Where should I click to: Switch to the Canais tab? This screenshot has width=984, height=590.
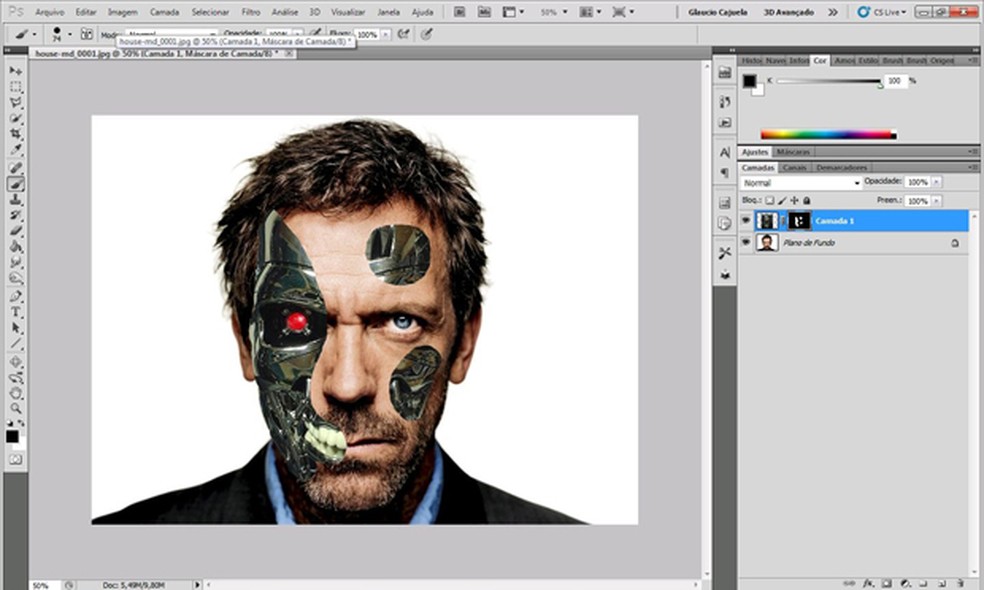tap(794, 167)
